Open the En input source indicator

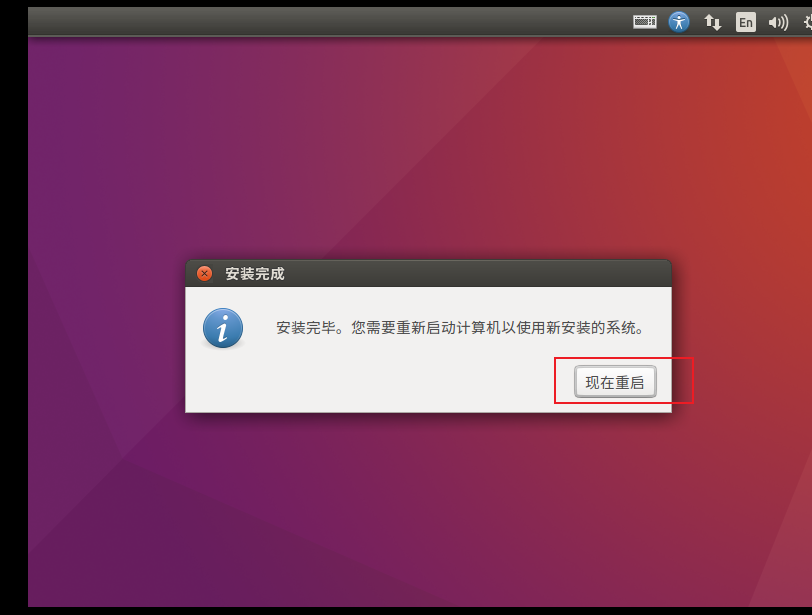pos(746,22)
